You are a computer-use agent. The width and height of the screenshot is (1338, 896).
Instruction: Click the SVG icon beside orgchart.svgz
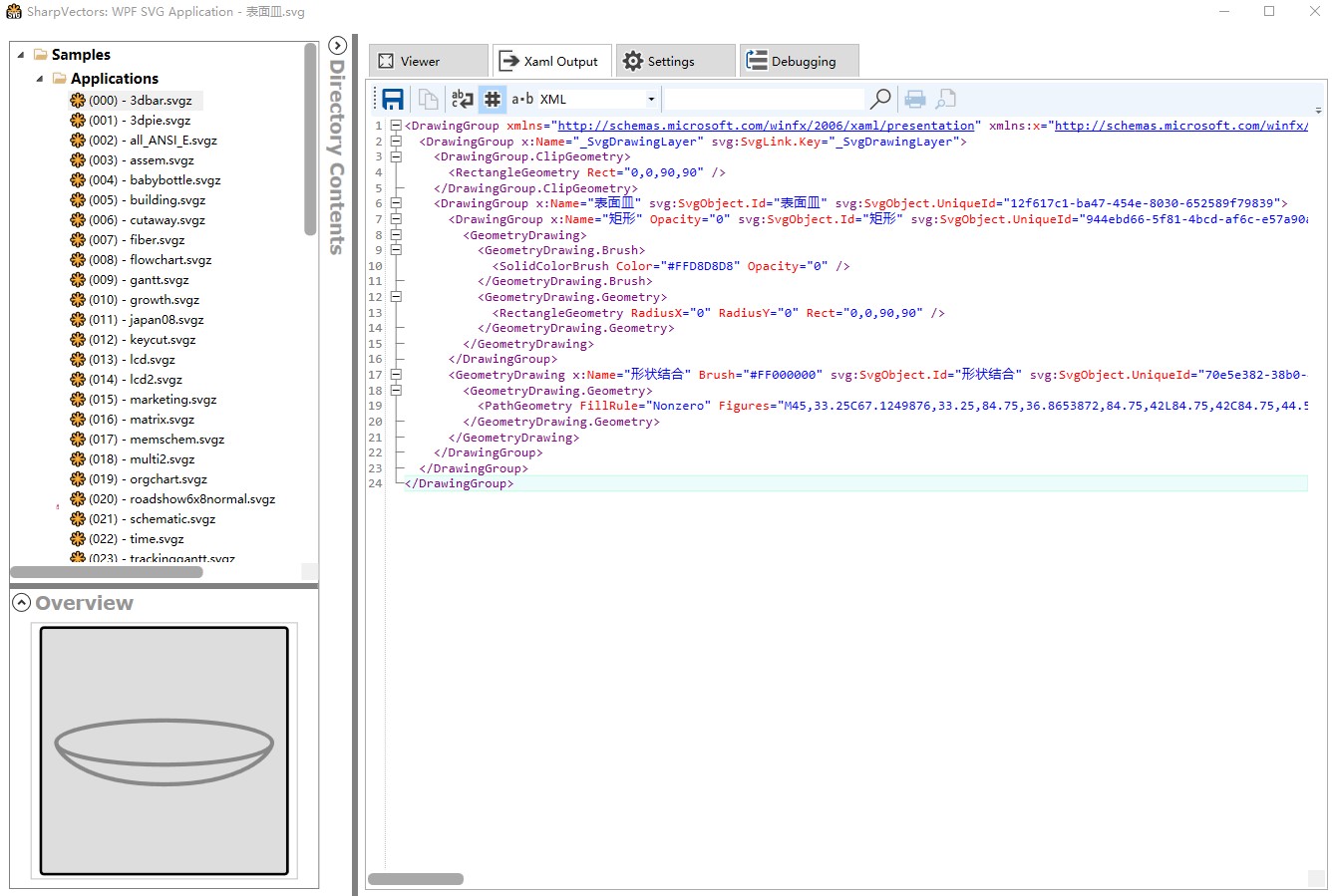78,478
